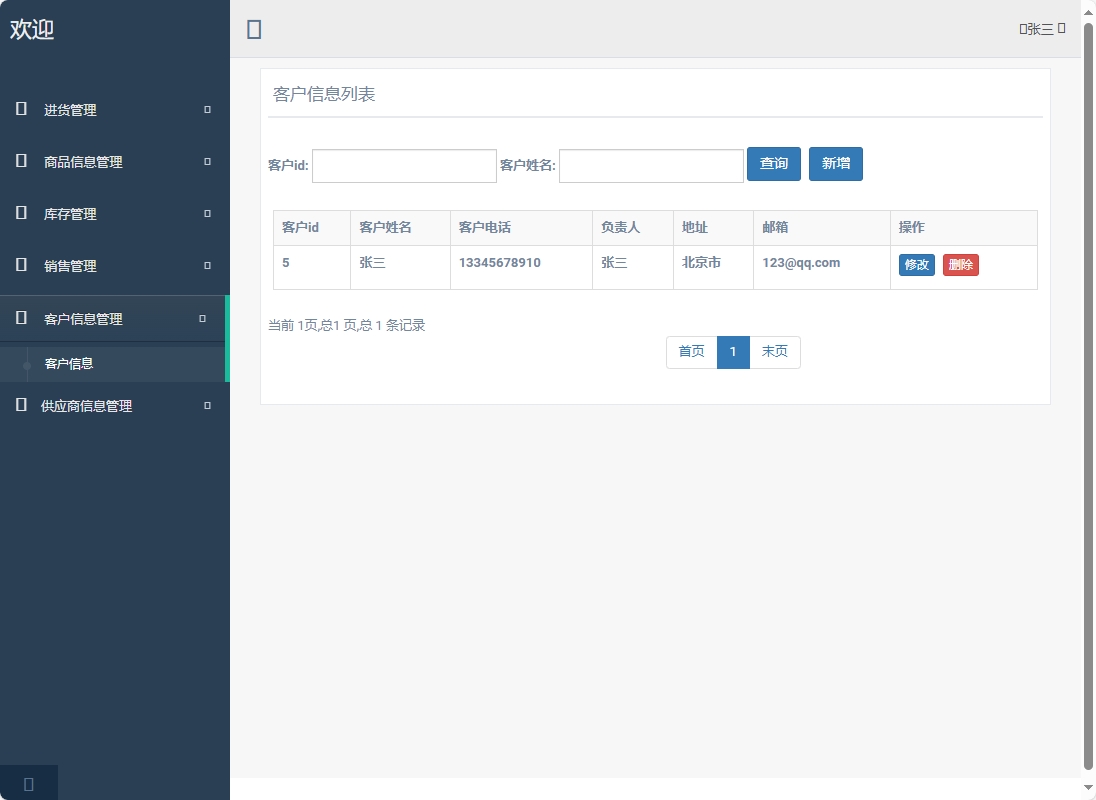Open the 首页 first-page link
The image size is (1096, 800).
[690, 352]
